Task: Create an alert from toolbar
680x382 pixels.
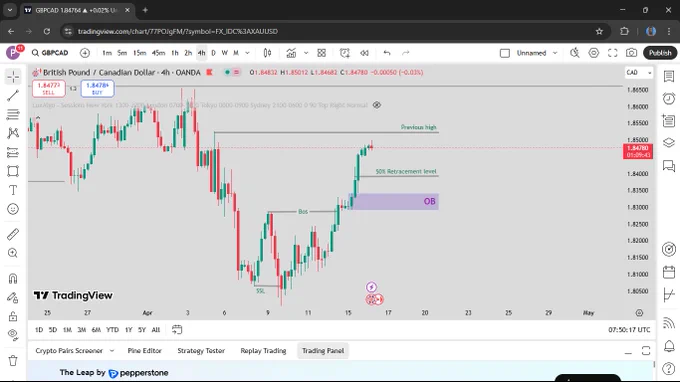Action: [345, 53]
